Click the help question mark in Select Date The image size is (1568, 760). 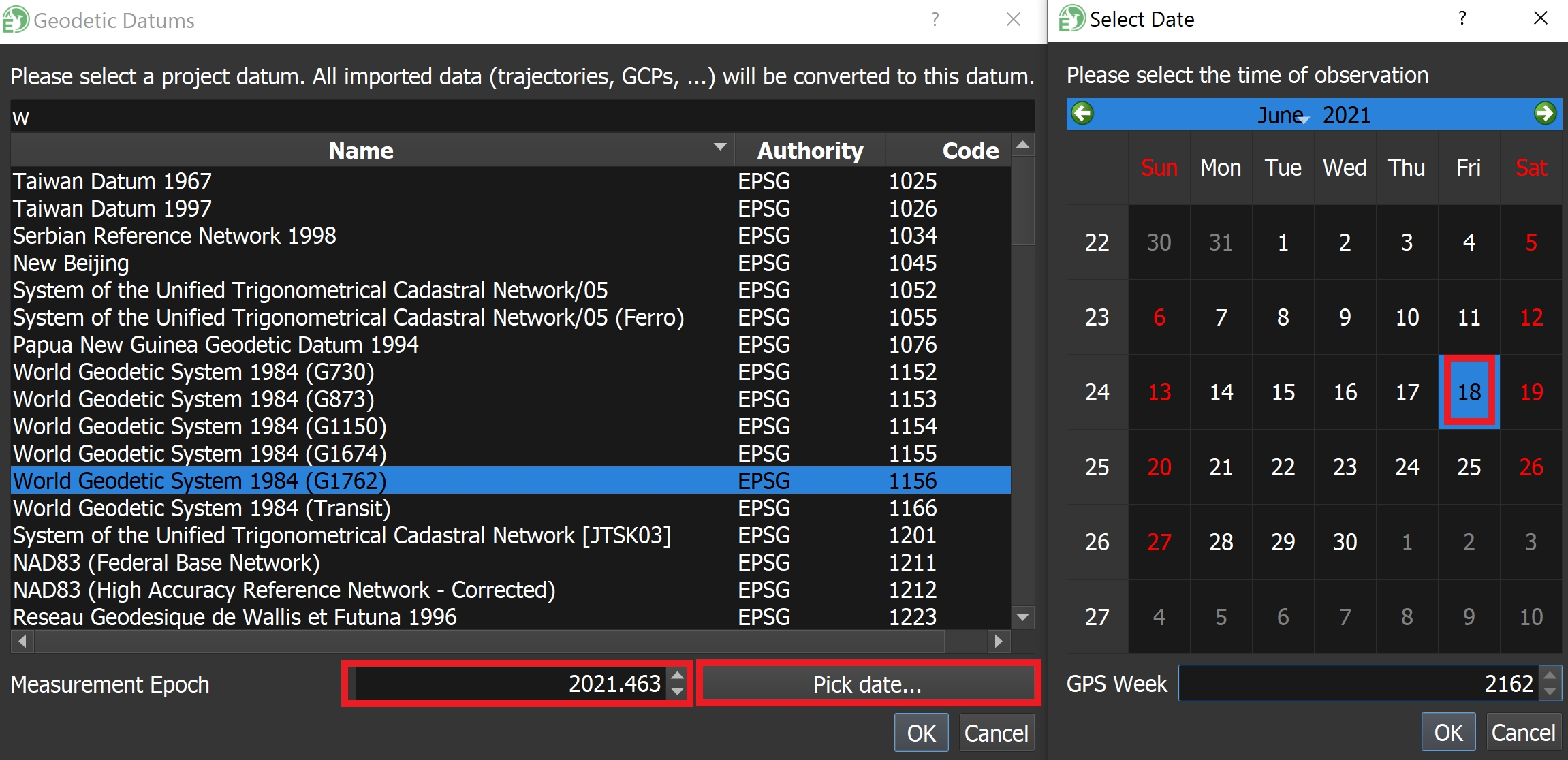[1462, 18]
